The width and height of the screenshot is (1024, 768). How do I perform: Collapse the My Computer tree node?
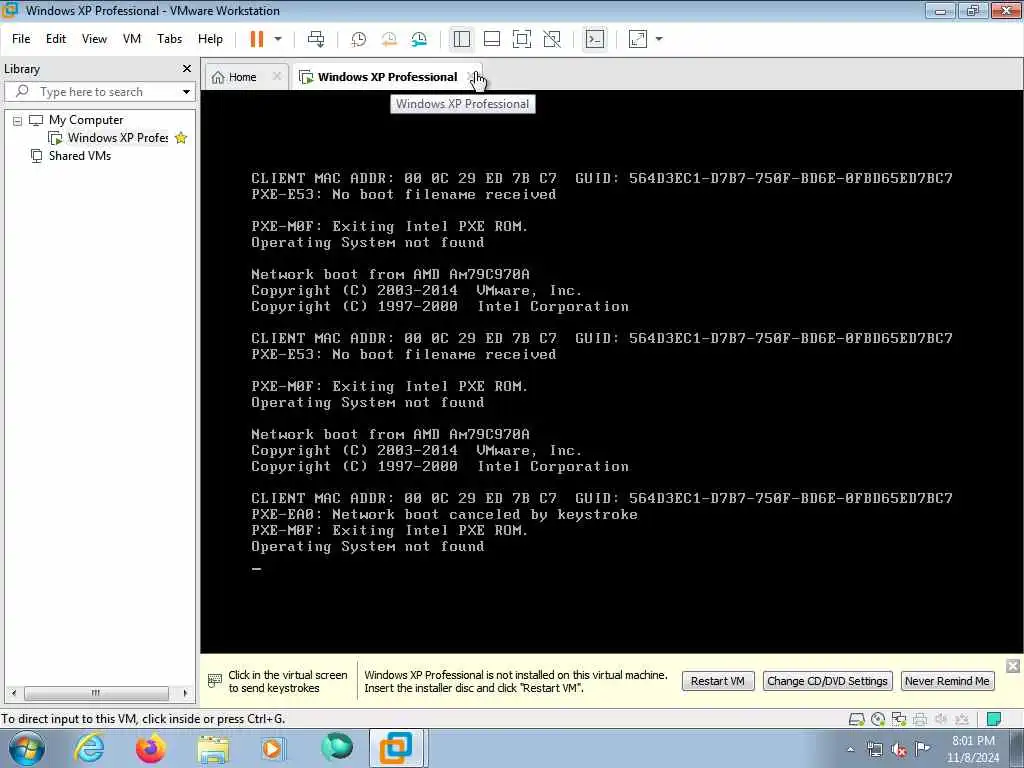(x=18, y=121)
